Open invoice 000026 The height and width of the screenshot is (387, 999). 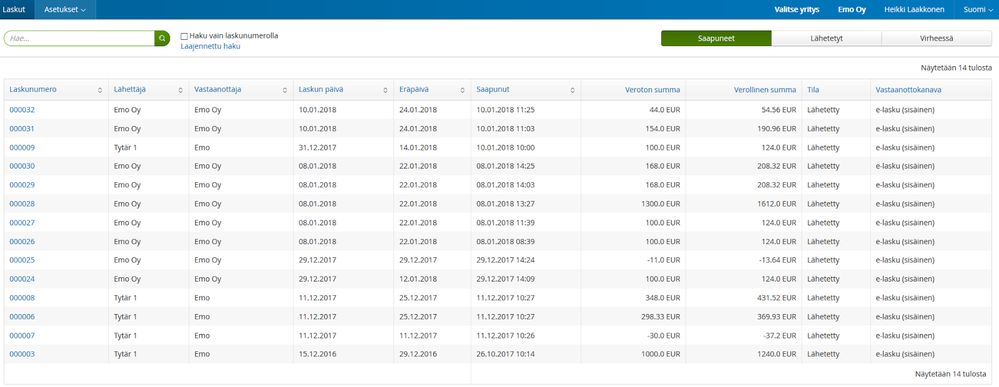point(22,241)
